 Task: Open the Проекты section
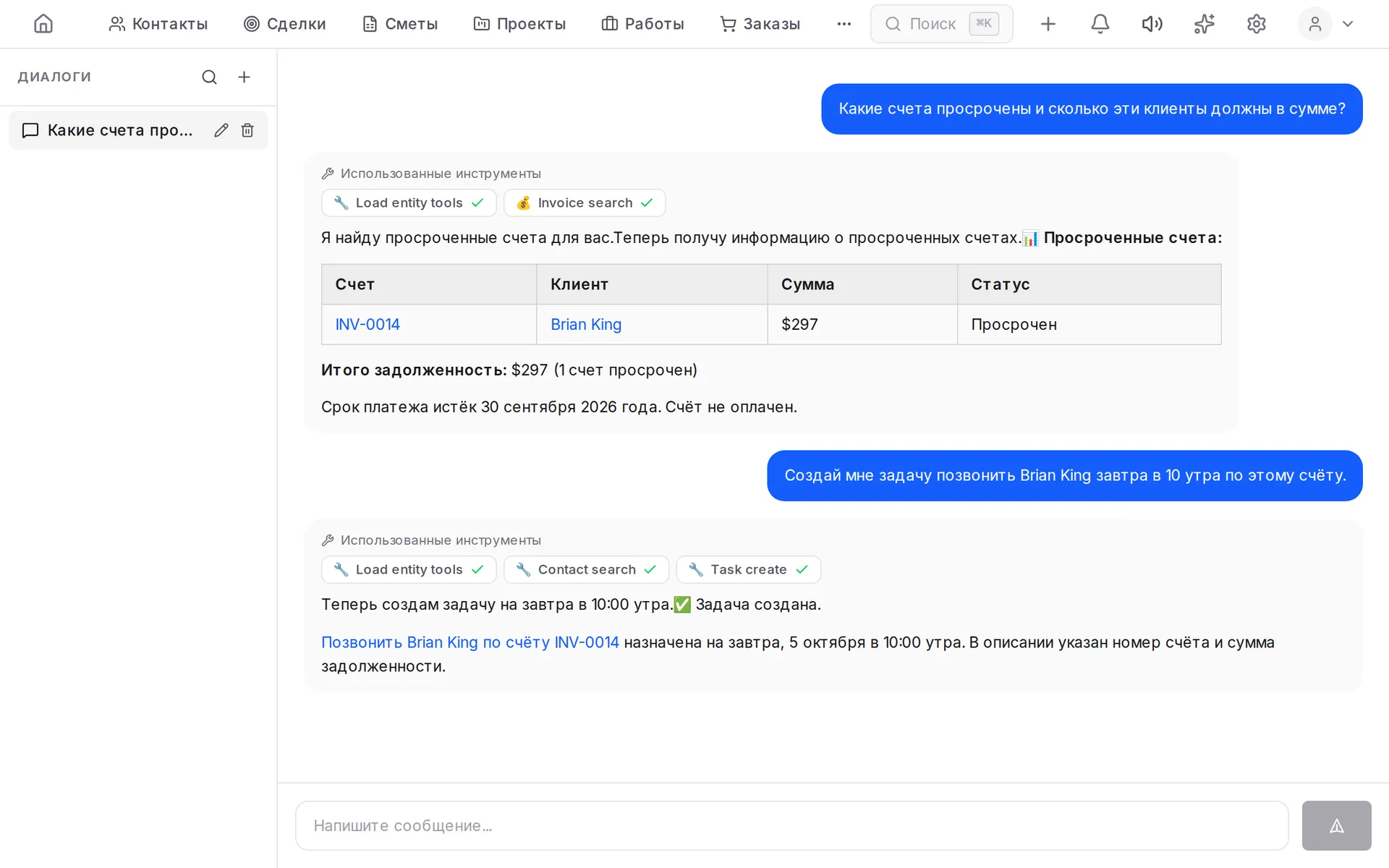point(519,24)
